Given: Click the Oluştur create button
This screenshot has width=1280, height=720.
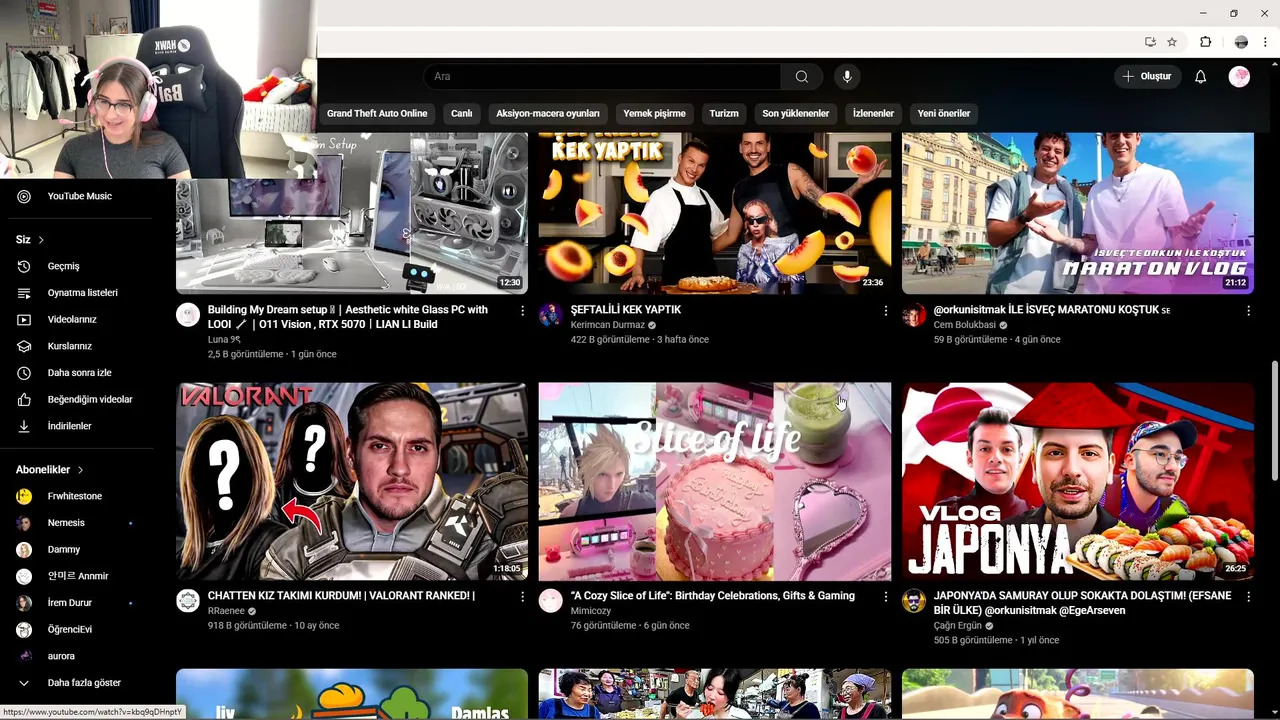Looking at the screenshot, I should pyautogui.click(x=1148, y=77).
